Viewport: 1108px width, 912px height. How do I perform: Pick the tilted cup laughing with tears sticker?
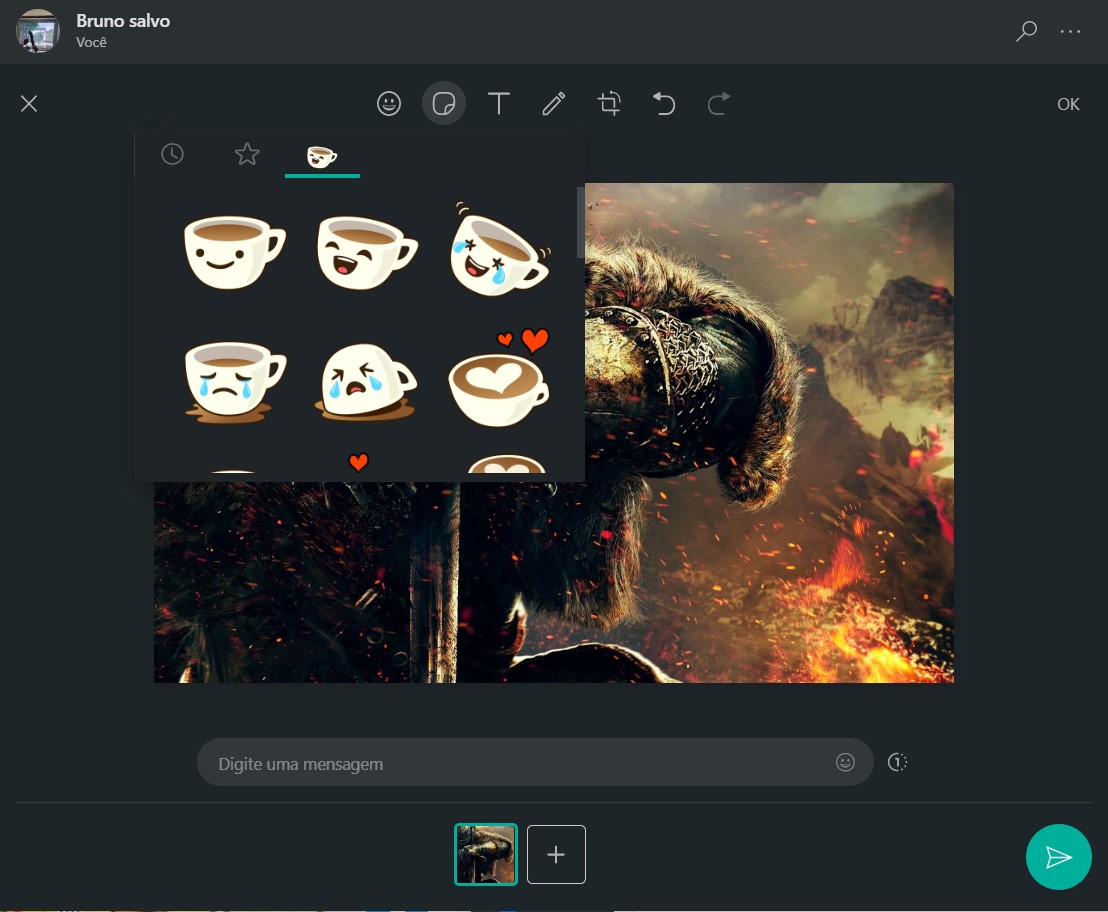click(x=500, y=250)
